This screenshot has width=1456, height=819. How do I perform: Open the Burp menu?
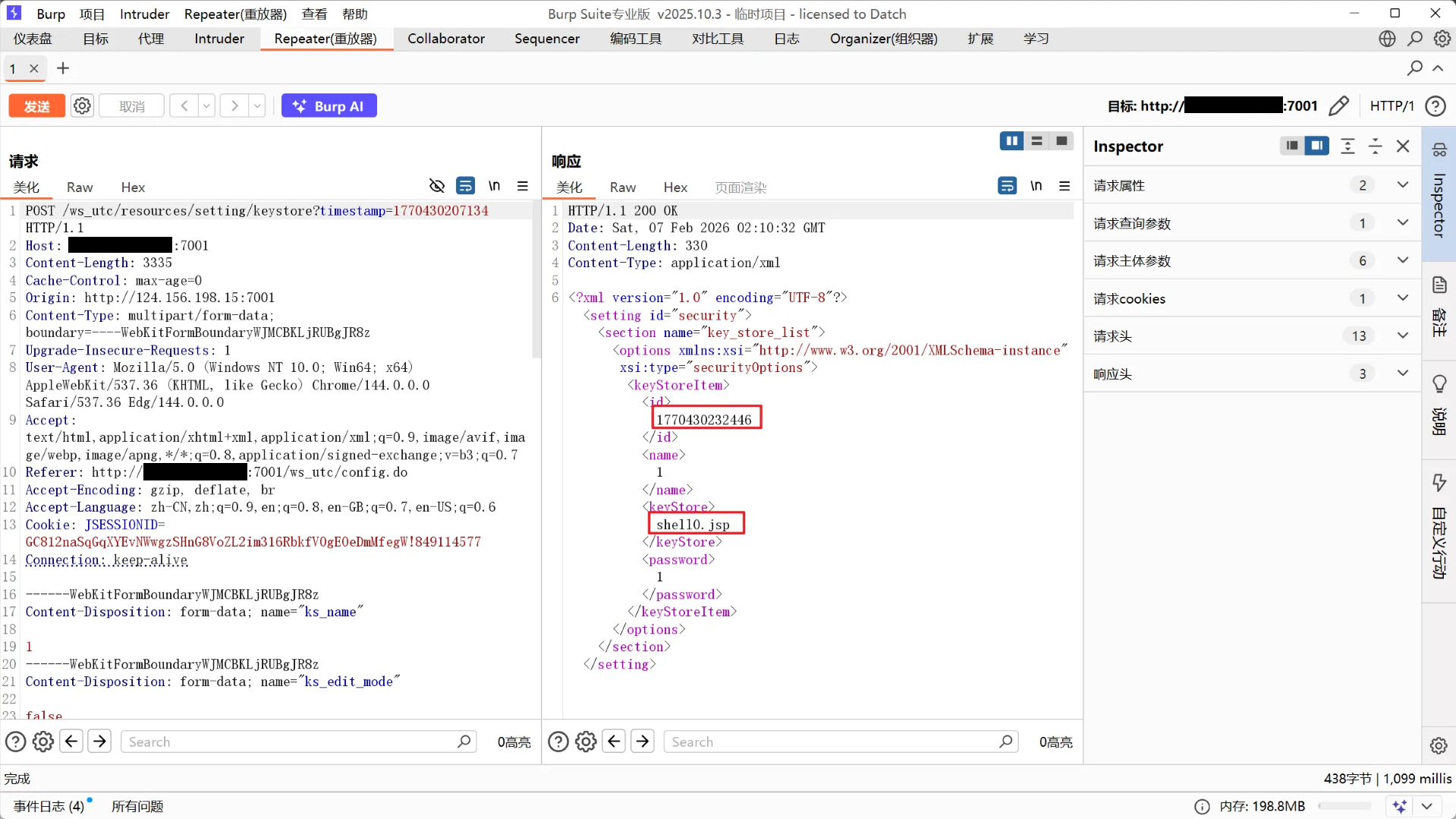tap(51, 14)
